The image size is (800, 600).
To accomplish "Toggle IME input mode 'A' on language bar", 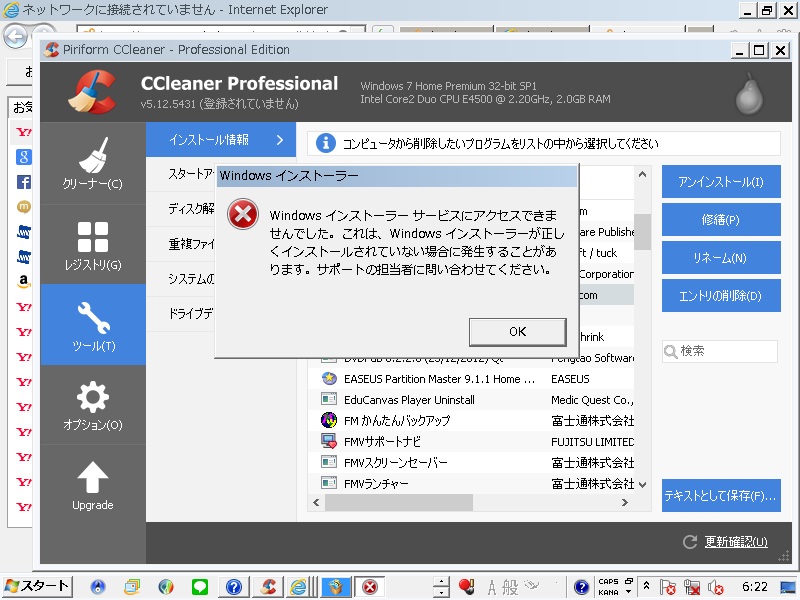I will 492,588.
